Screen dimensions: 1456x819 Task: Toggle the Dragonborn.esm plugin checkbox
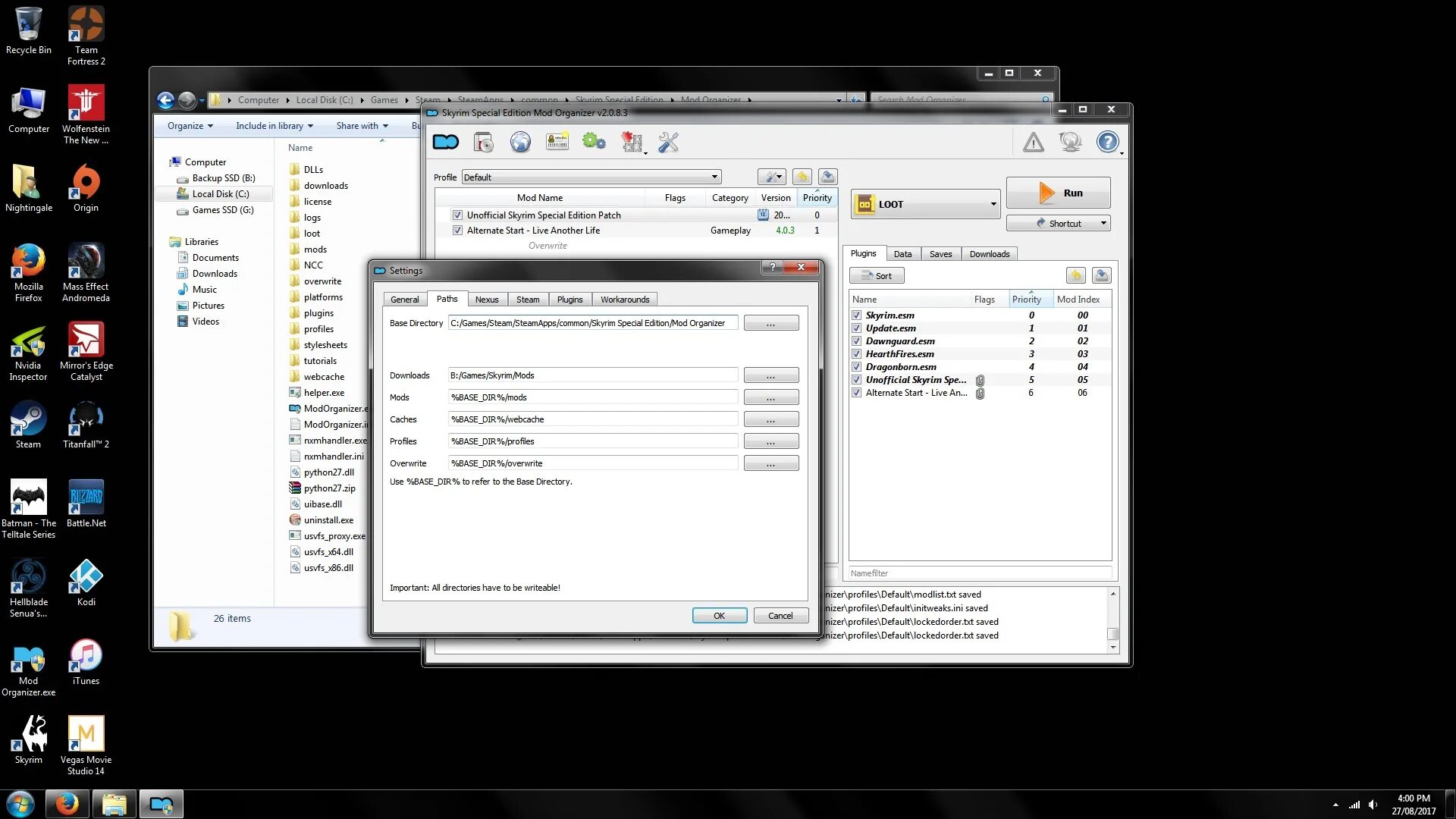pyautogui.click(x=856, y=367)
